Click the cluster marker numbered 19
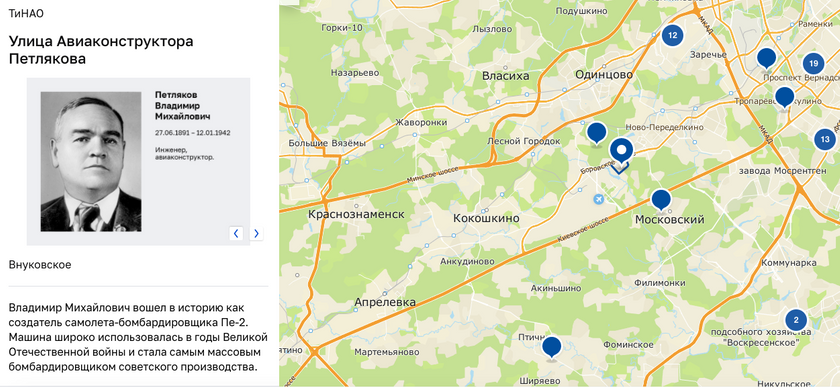 pos(813,64)
